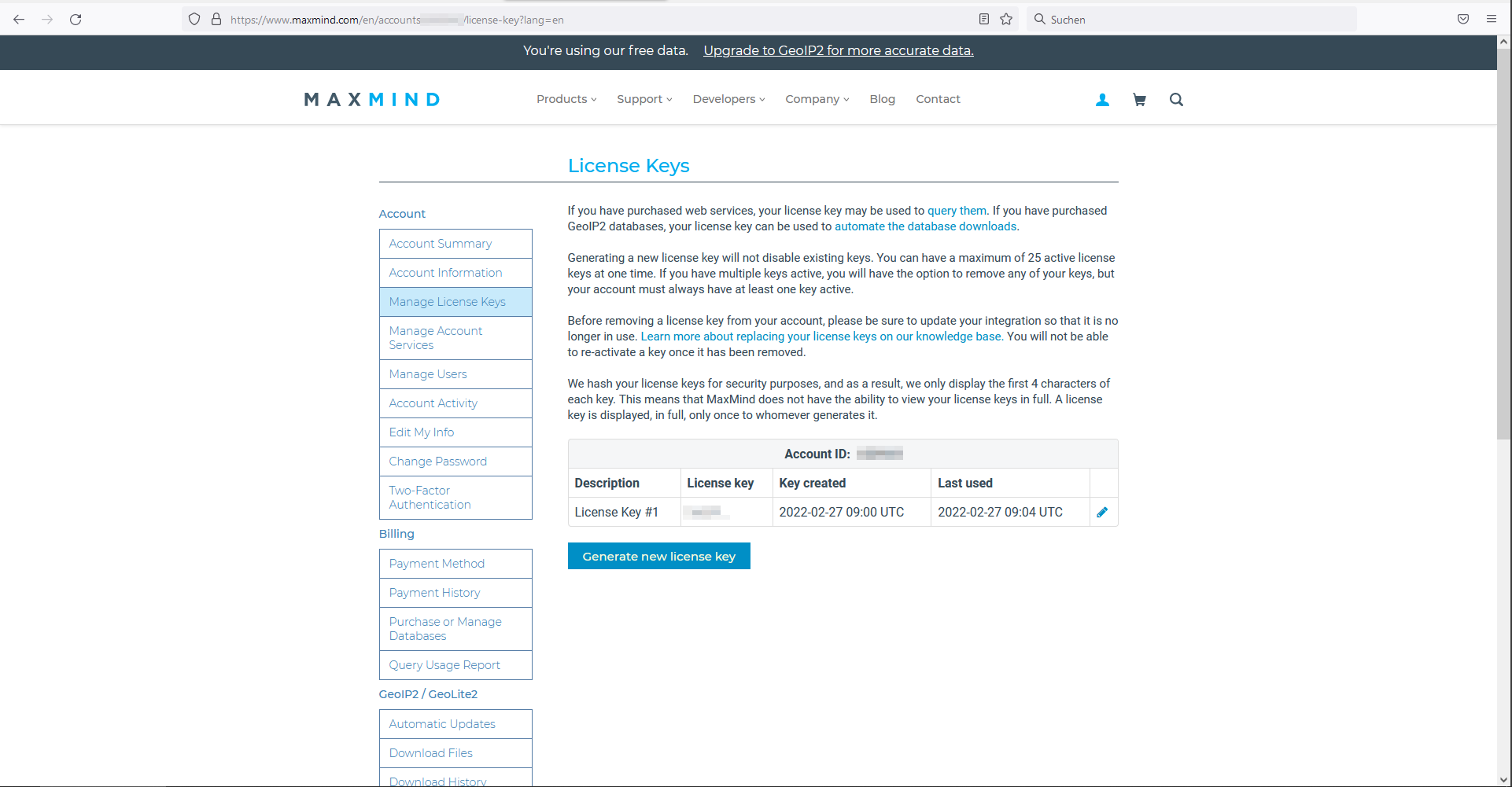Open Edit My Info
This screenshot has height=787, width=1512.
coord(455,432)
